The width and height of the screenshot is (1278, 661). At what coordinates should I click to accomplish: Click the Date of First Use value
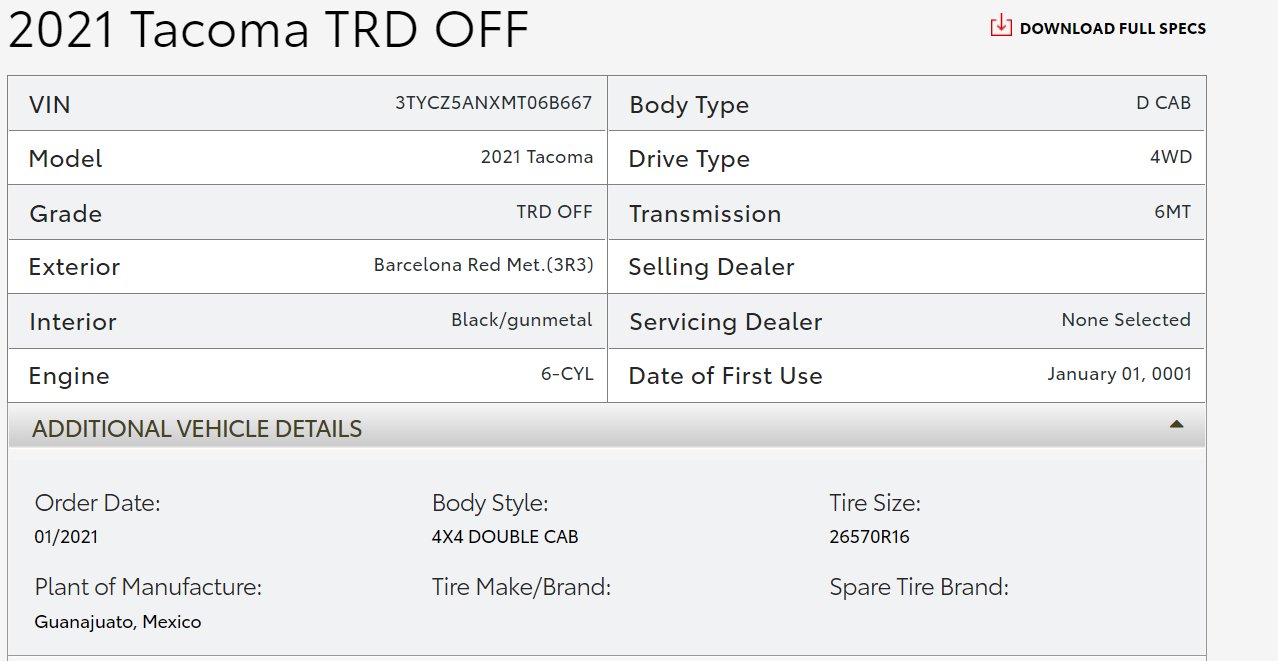(x=1119, y=374)
